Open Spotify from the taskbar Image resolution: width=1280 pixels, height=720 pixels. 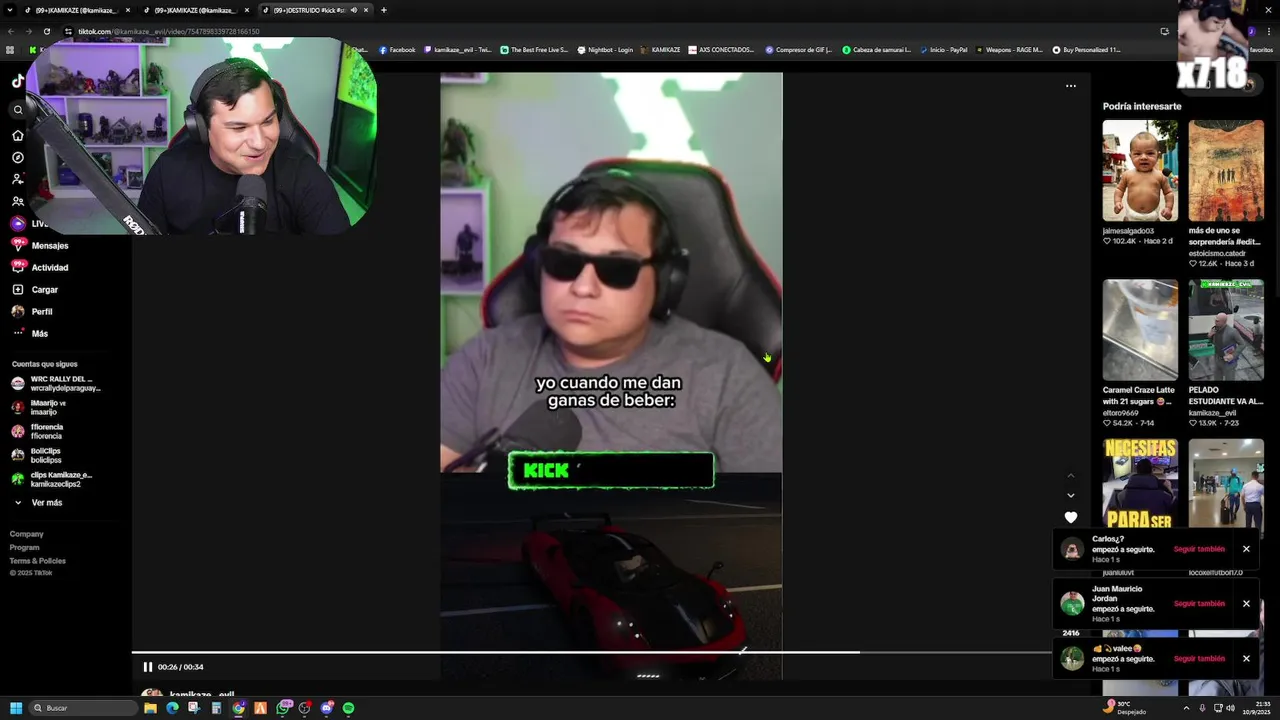tap(348, 708)
